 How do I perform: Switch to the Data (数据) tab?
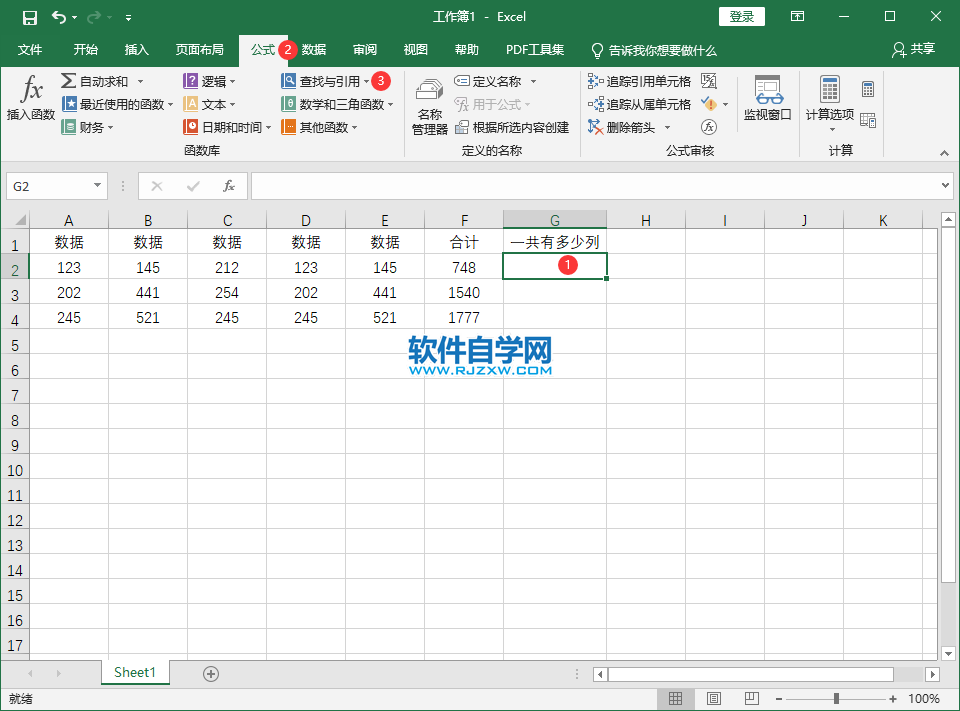coord(313,50)
